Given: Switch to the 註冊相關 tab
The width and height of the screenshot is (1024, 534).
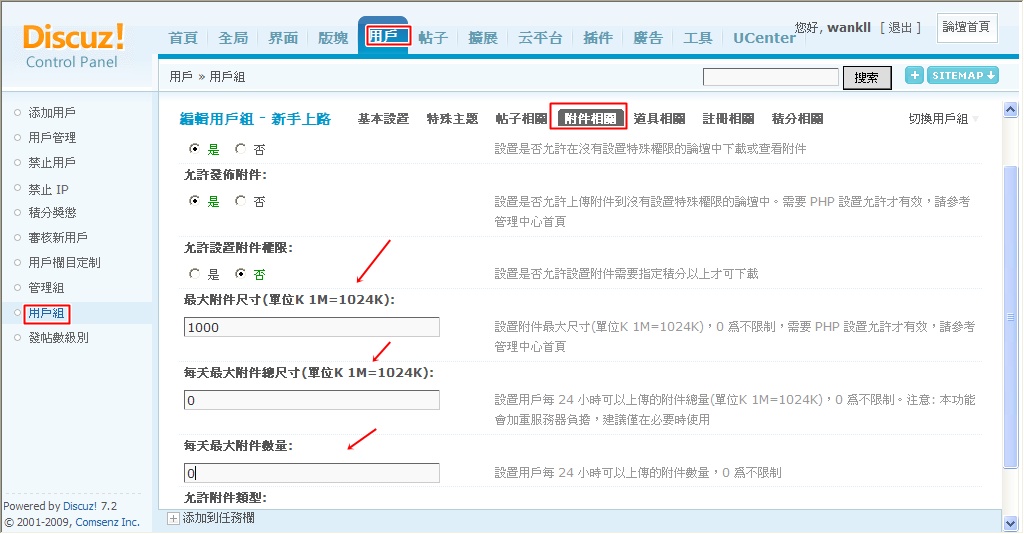Looking at the screenshot, I should 728,119.
